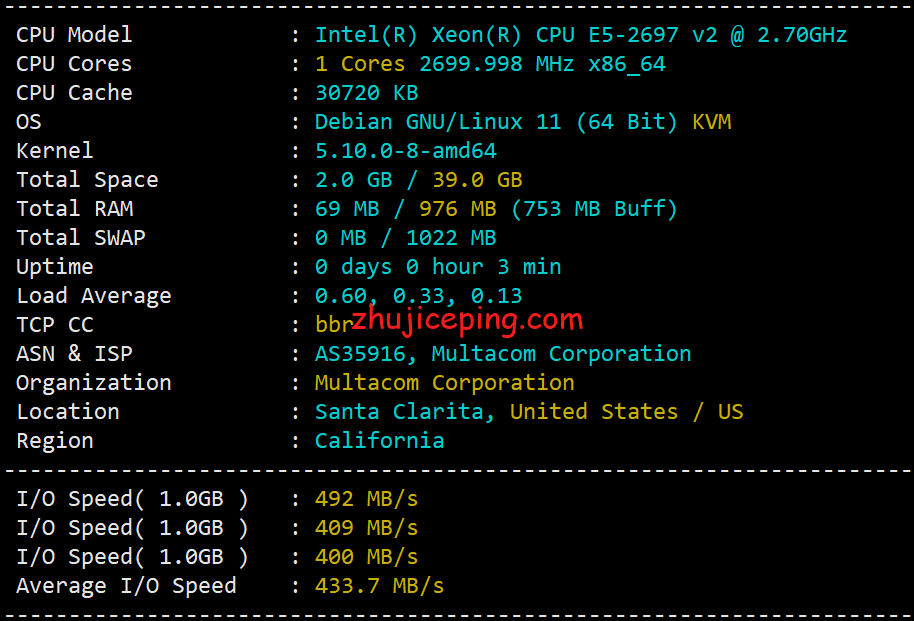Click the 'Total SWAP' label
The height and width of the screenshot is (621, 914).
pyautogui.click(x=81, y=238)
